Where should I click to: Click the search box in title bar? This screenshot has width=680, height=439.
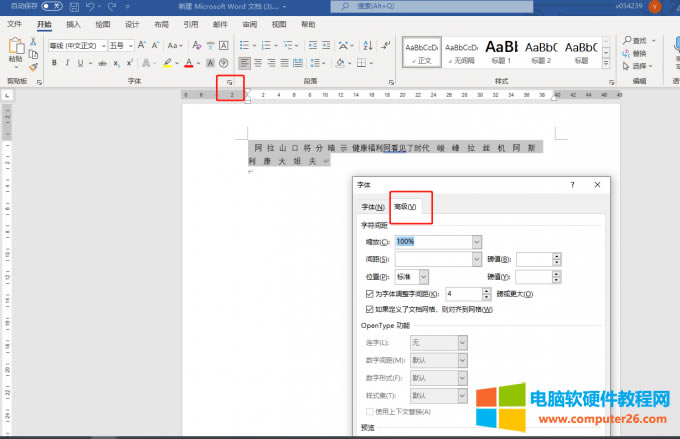pos(400,6)
